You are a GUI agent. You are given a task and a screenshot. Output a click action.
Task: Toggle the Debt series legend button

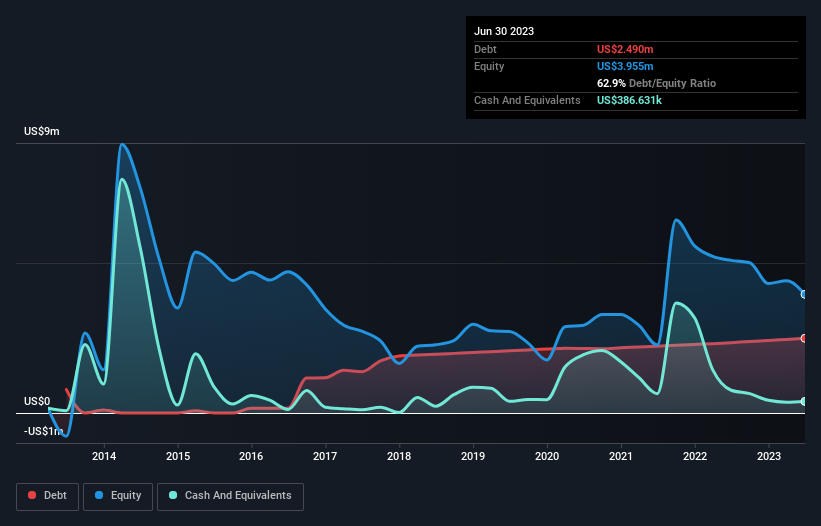[47, 496]
